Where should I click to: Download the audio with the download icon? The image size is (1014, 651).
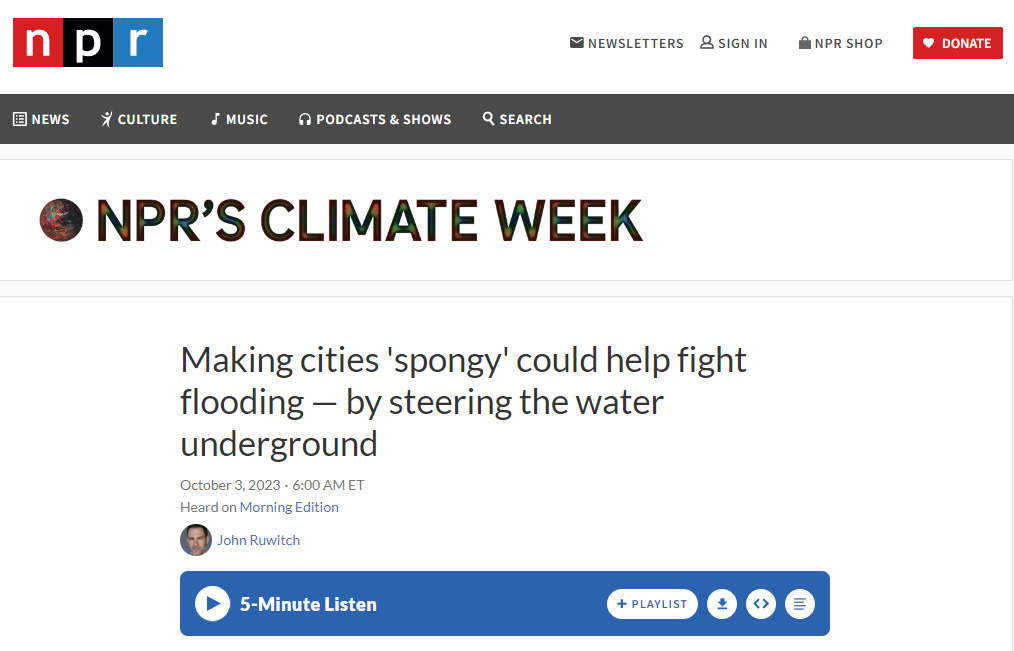(722, 604)
